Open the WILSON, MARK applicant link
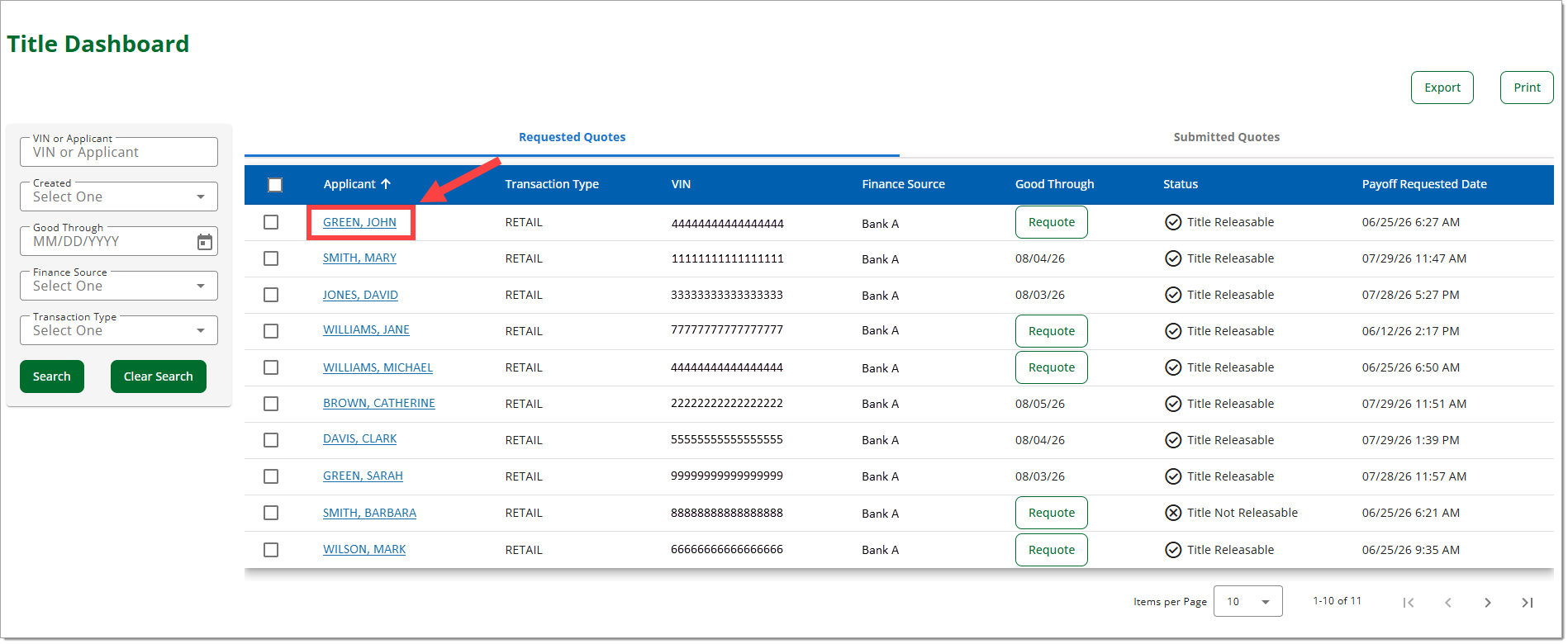Image resolution: width=1568 pixels, height=644 pixels. pos(364,549)
